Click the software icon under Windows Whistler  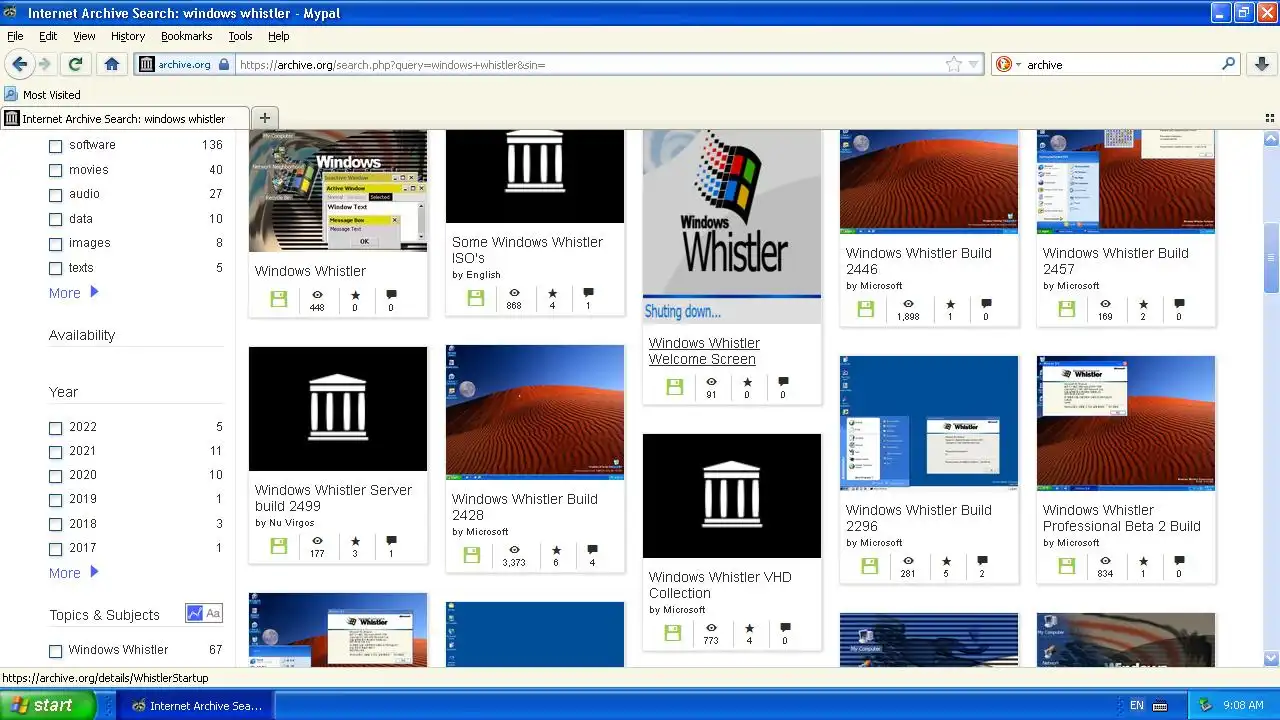278,299
